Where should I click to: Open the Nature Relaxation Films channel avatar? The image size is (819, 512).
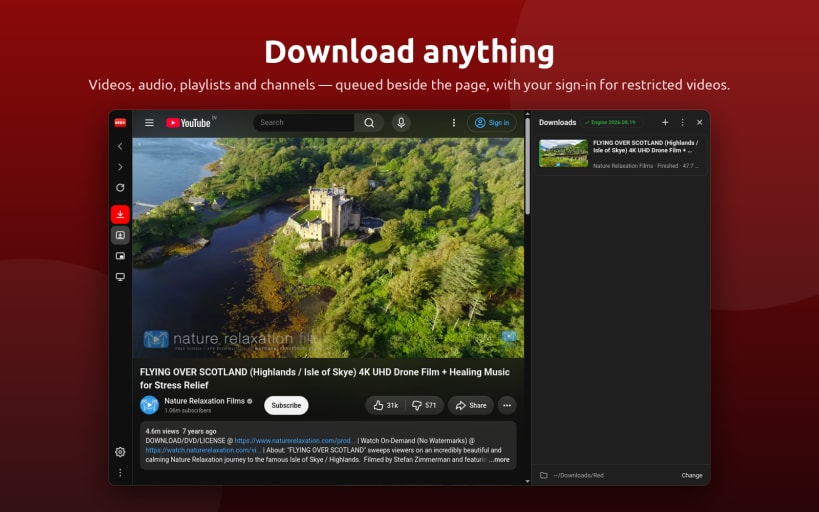coord(149,405)
